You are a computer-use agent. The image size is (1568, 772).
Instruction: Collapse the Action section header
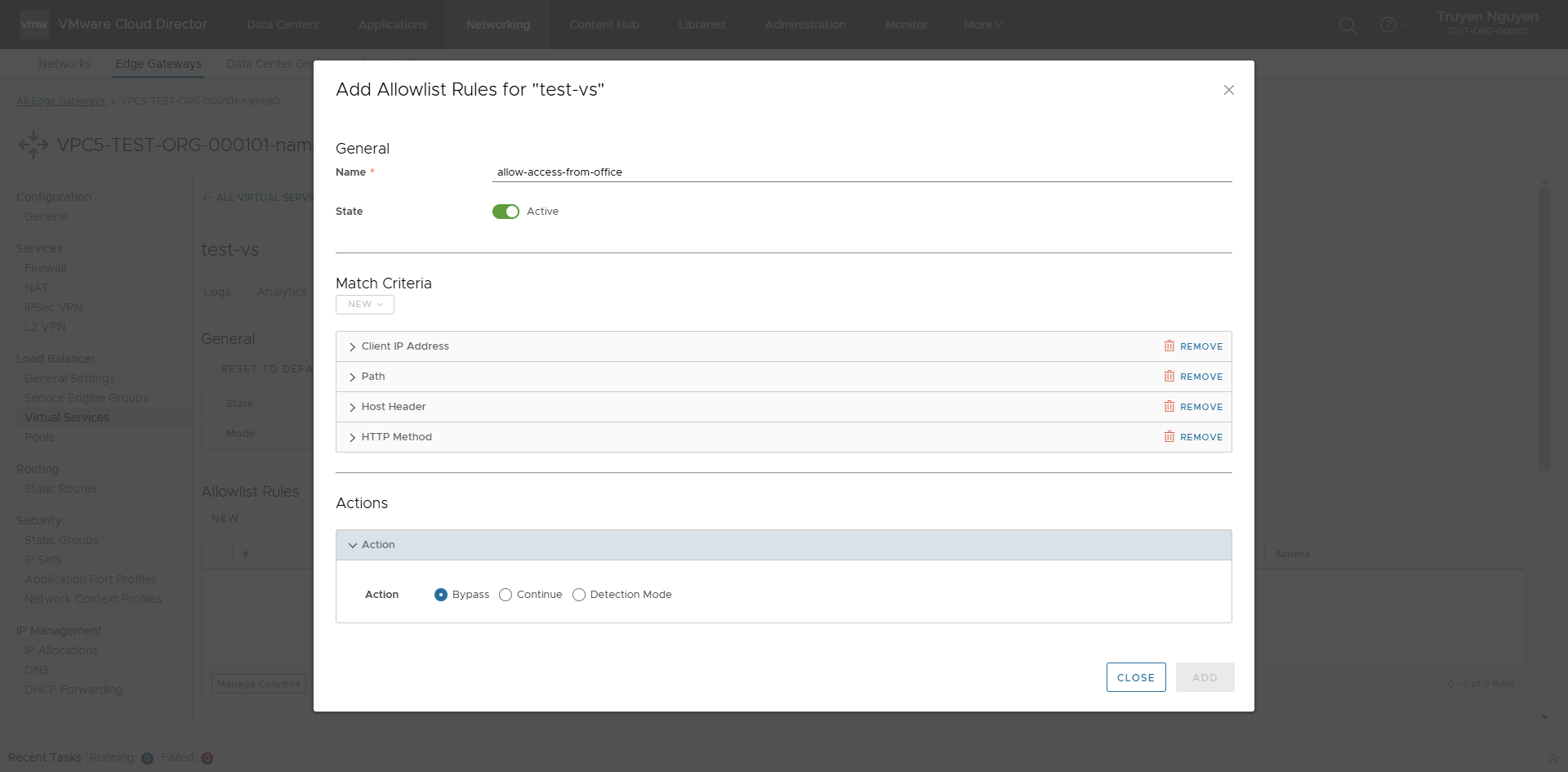[x=353, y=545]
